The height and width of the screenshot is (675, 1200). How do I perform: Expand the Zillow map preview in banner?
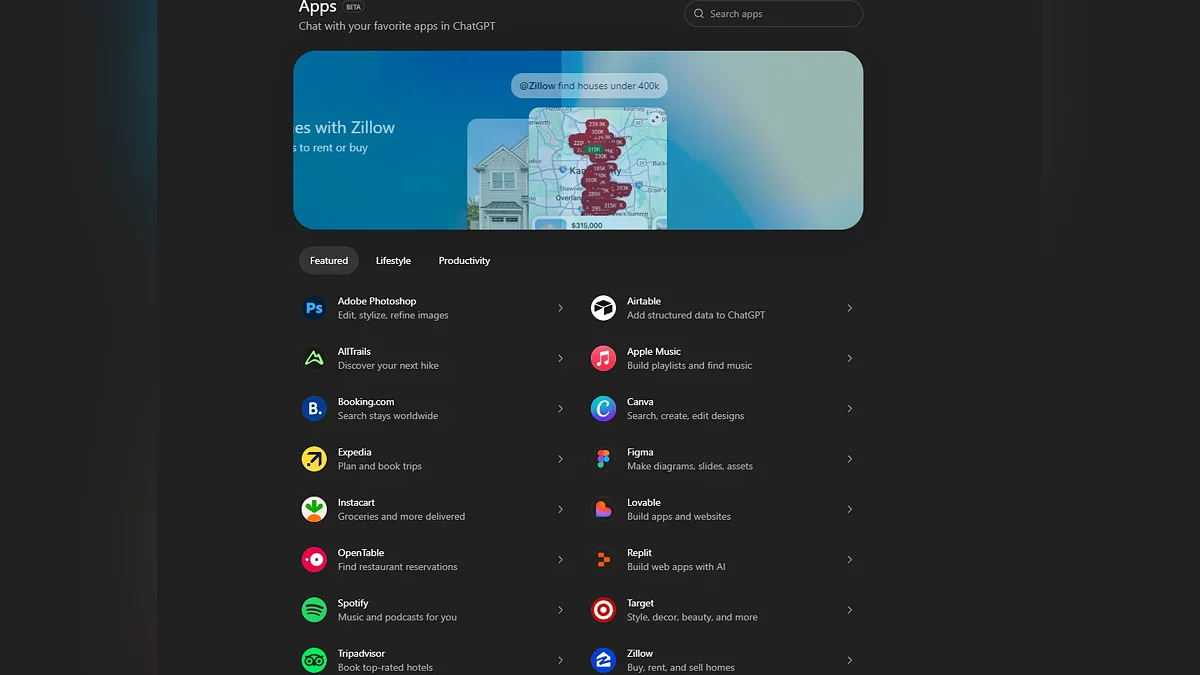click(x=655, y=118)
